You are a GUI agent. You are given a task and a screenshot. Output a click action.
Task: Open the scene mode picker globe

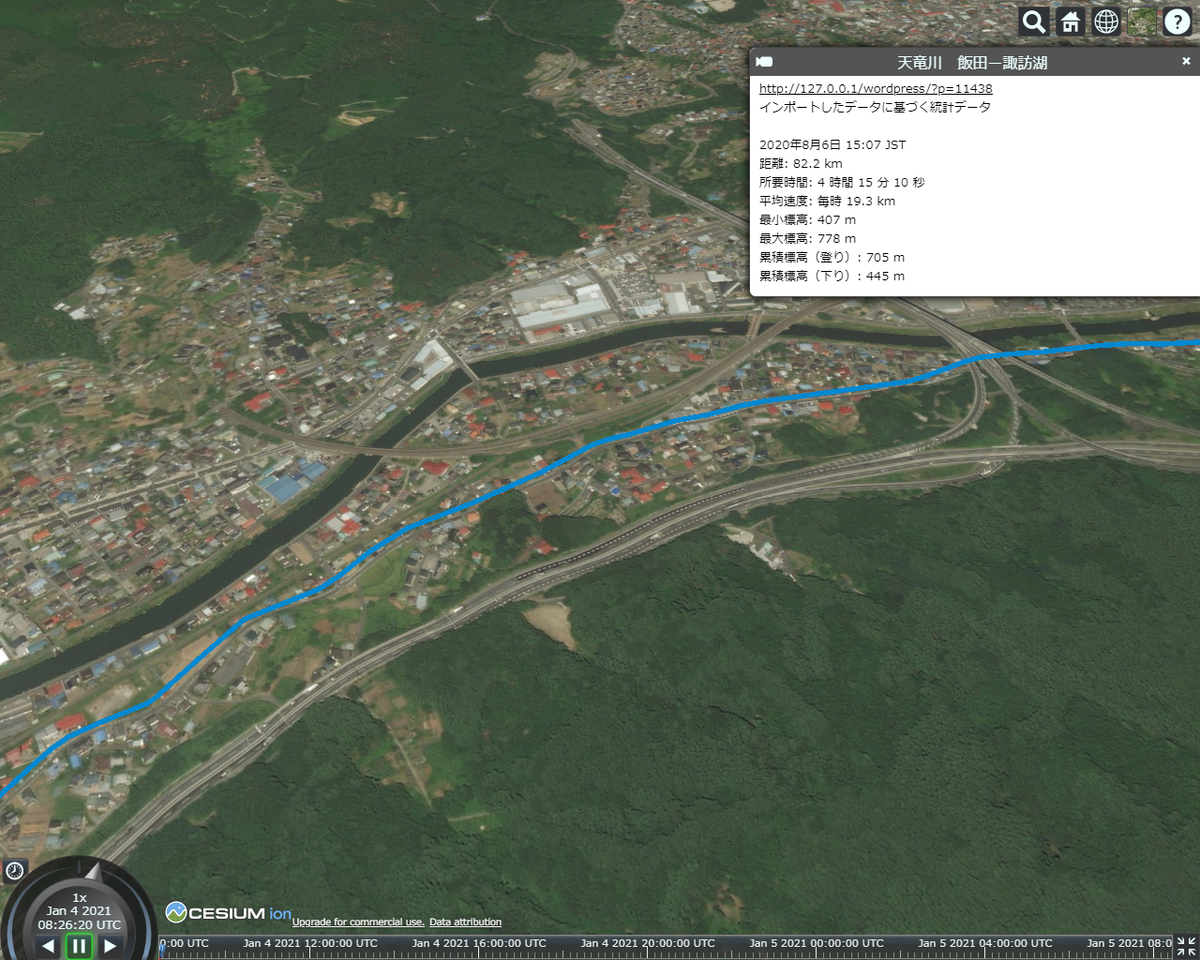pos(1106,21)
